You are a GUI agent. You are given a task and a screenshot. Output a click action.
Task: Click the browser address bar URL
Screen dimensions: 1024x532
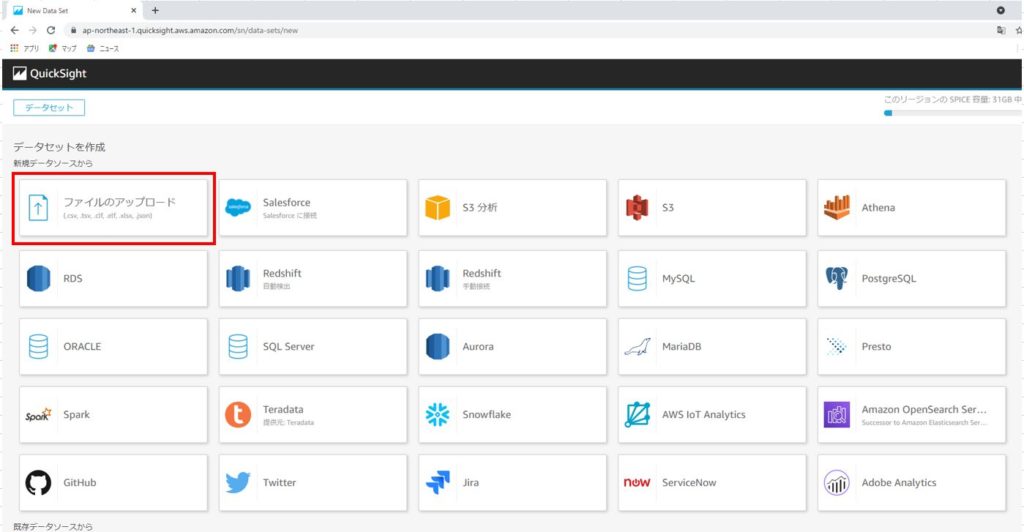point(190,30)
